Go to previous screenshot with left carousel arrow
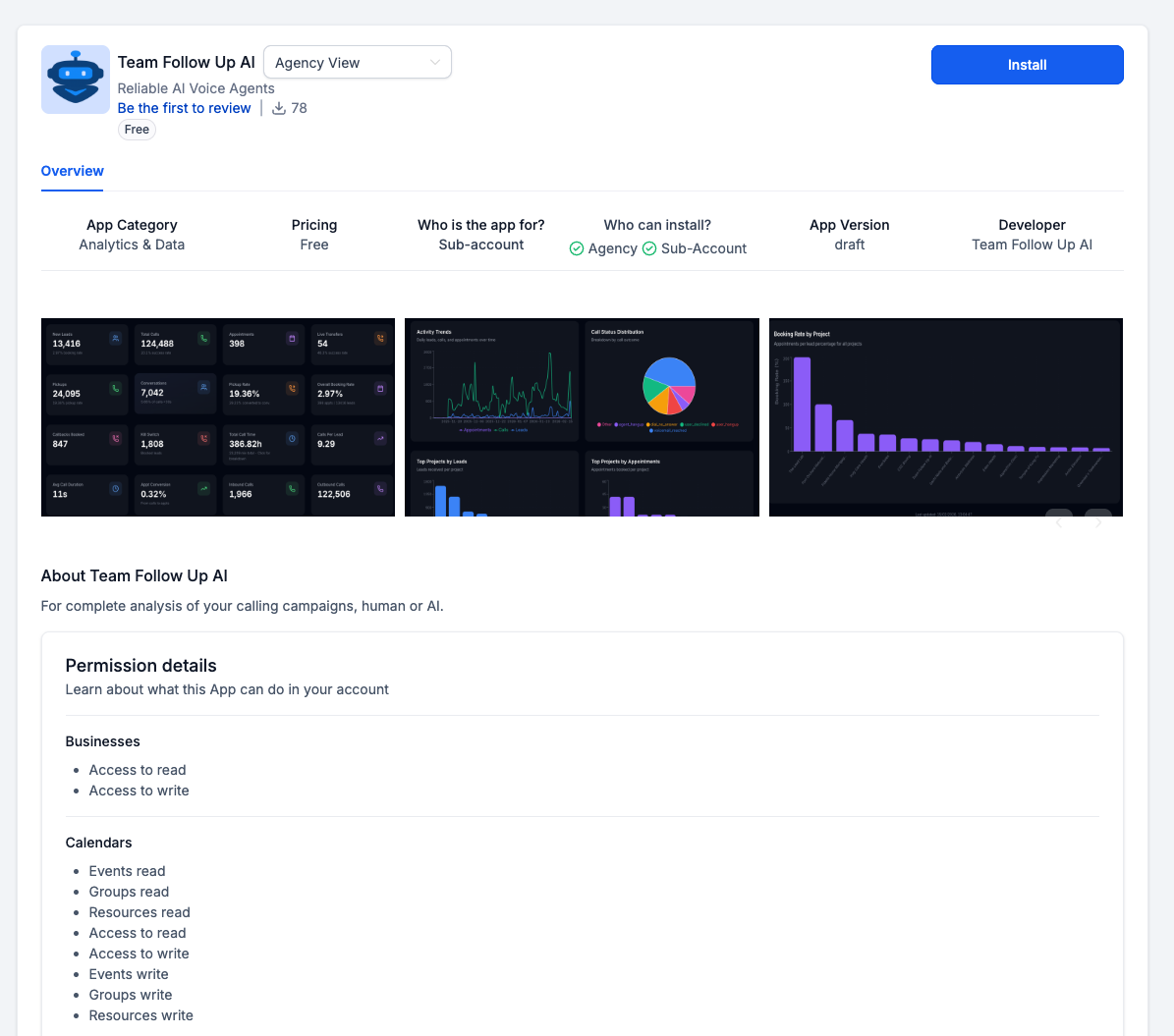The width and height of the screenshot is (1174, 1036). pyautogui.click(x=1059, y=521)
